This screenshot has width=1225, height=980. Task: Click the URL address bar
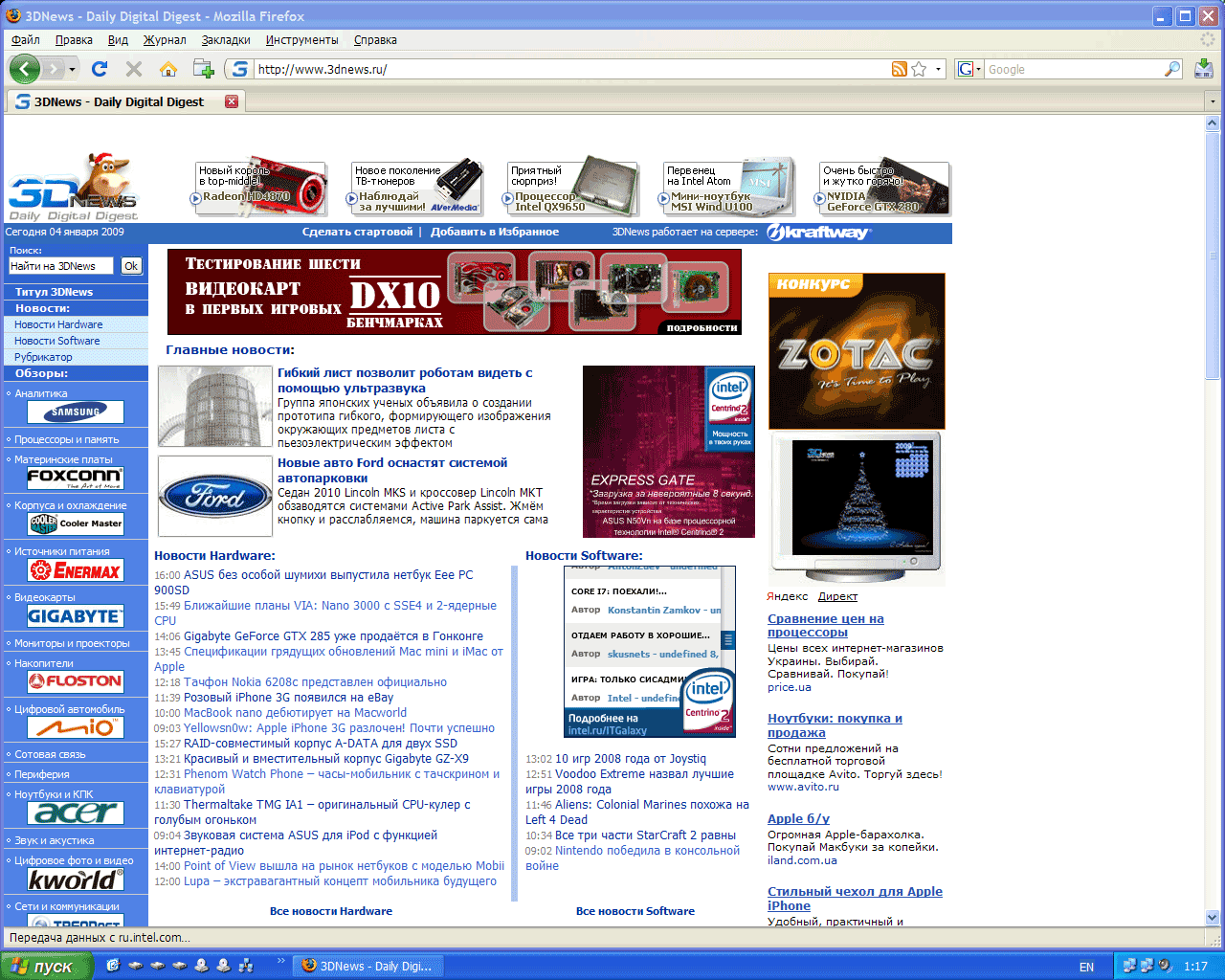(x=572, y=69)
